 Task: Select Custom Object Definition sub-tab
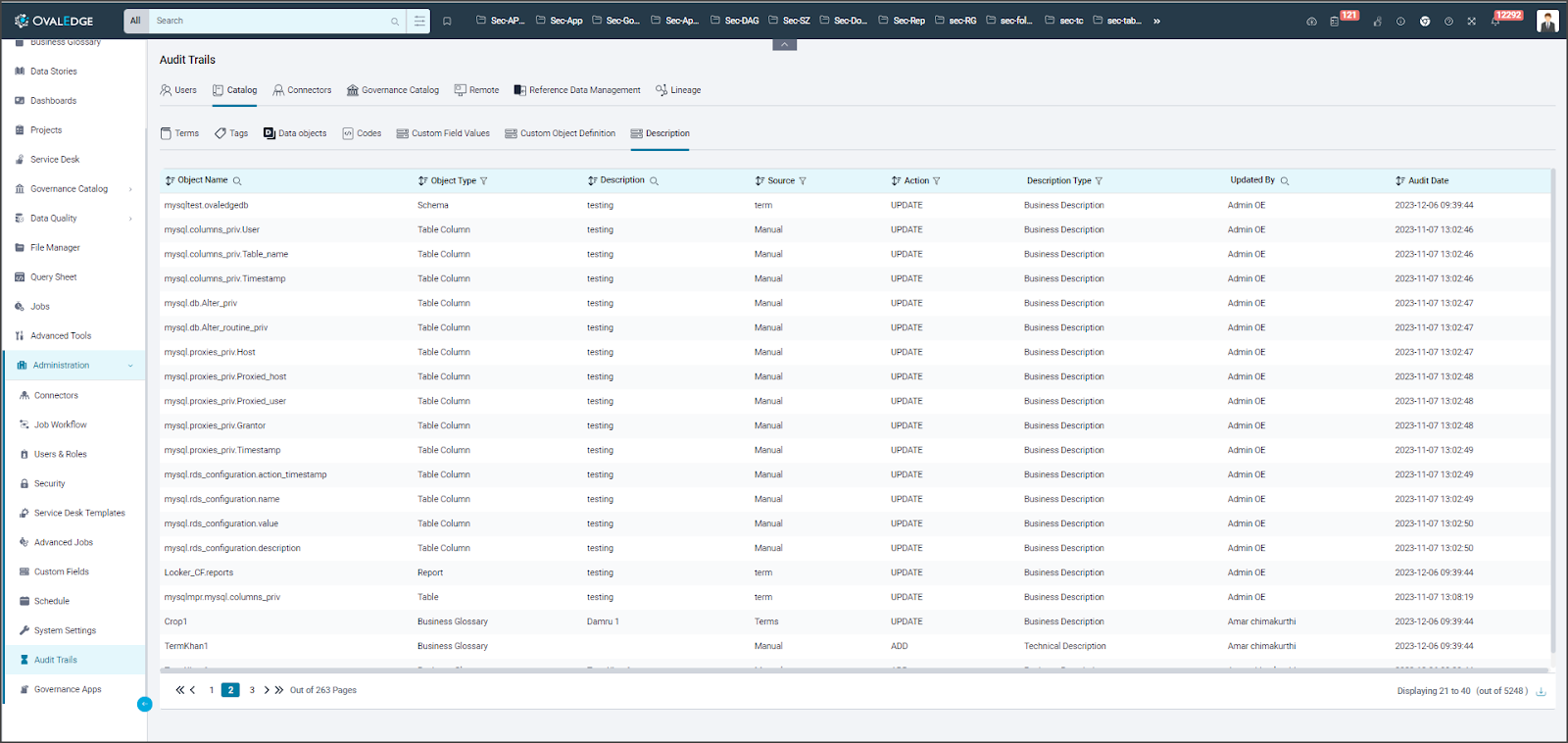(561, 133)
